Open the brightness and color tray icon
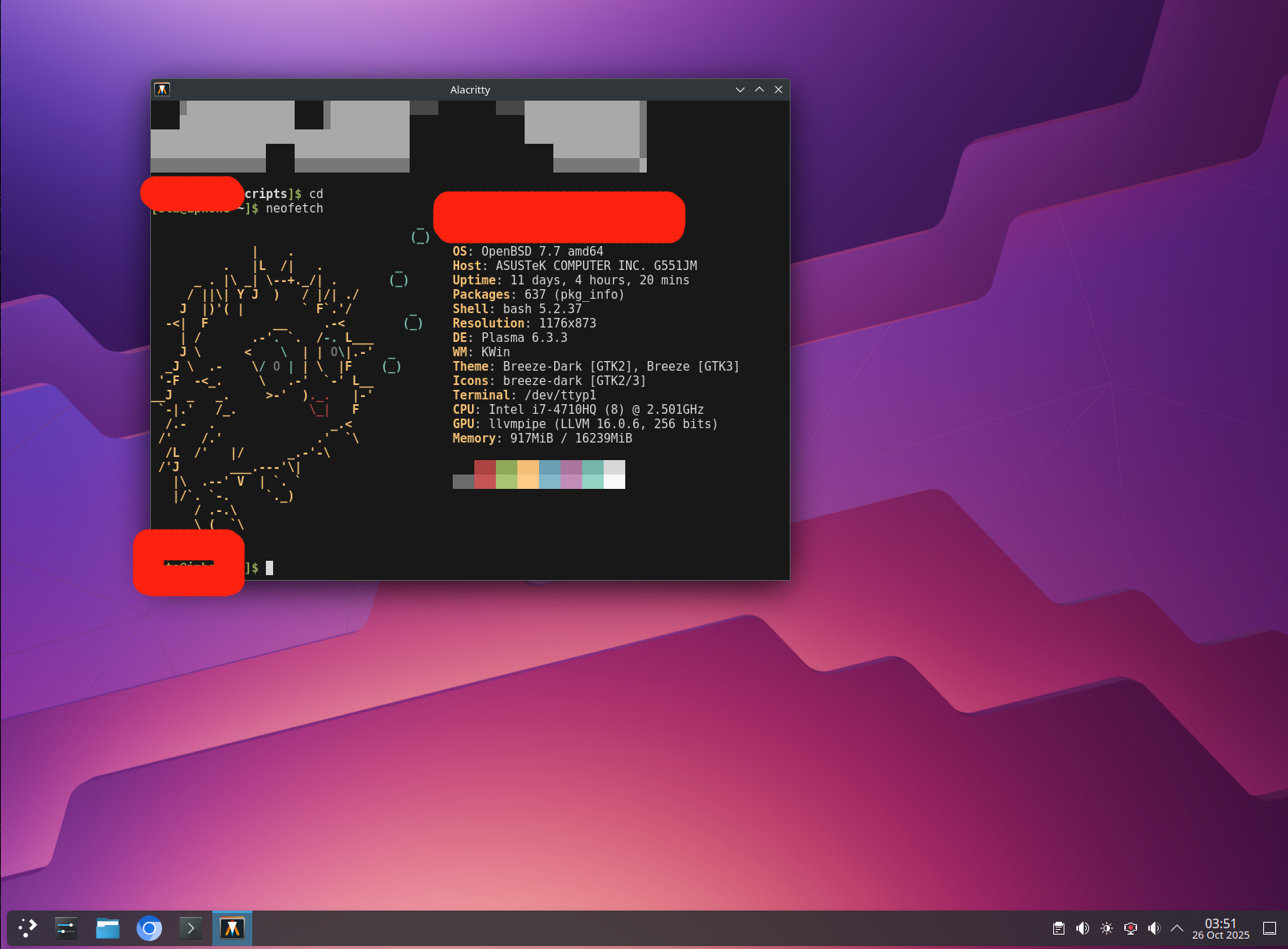This screenshot has width=1288, height=949. pos(1107,928)
